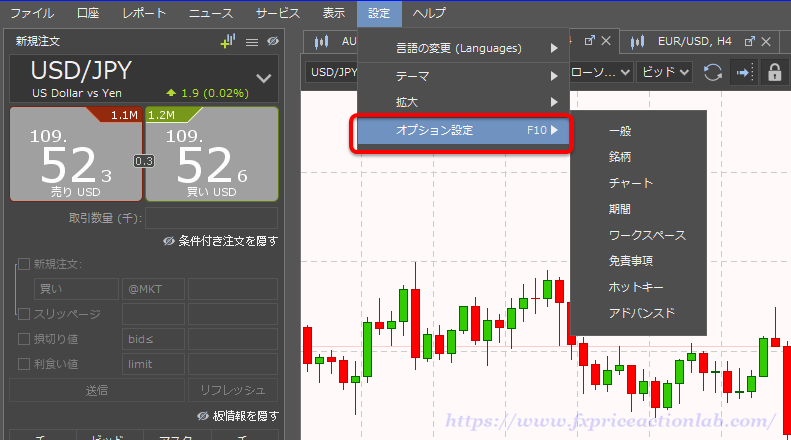This screenshot has width=791, height=440.
Task: Open the レポート menu
Action: coord(144,13)
